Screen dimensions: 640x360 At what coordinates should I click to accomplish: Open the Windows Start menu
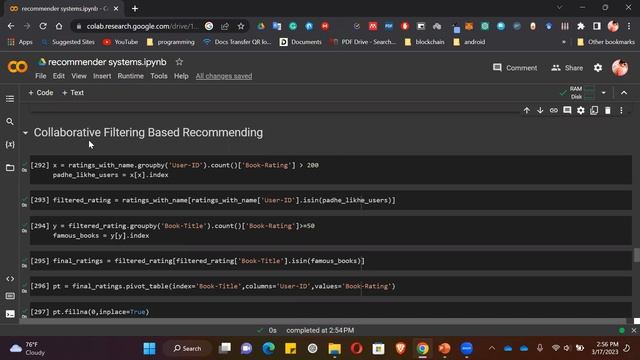pos(150,349)
